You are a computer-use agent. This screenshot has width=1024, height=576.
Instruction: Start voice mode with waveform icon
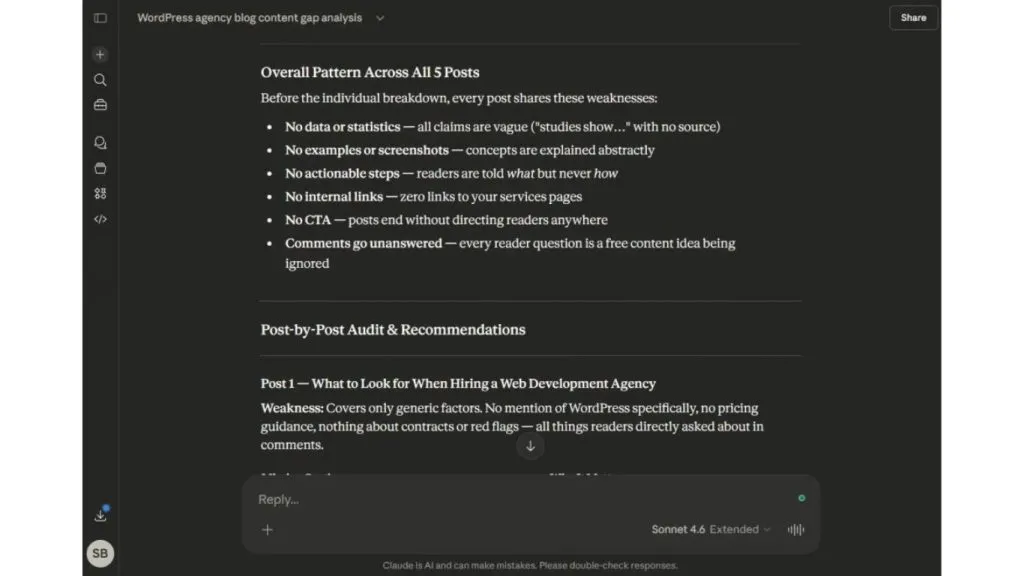[x=795, y=530]
